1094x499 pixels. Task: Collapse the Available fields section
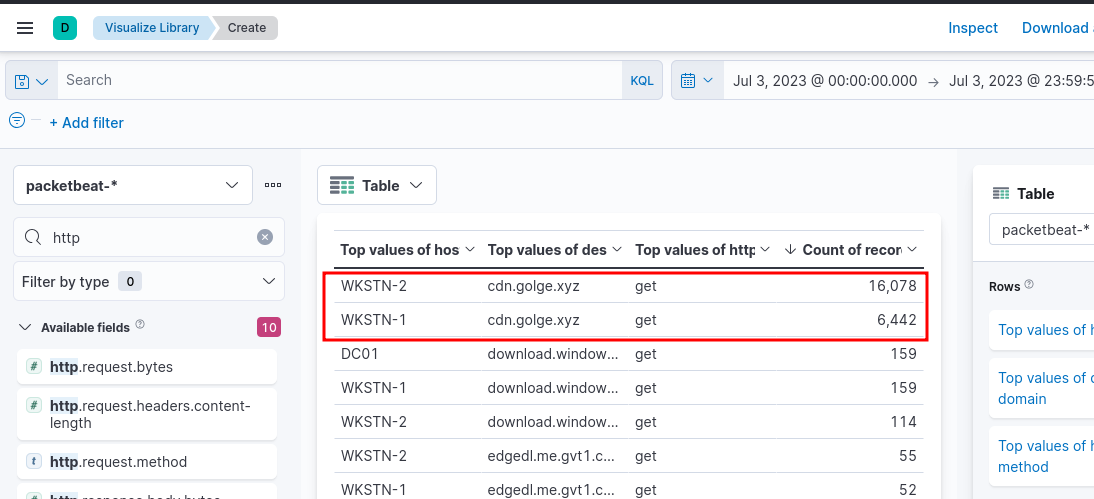pos(25,327)
